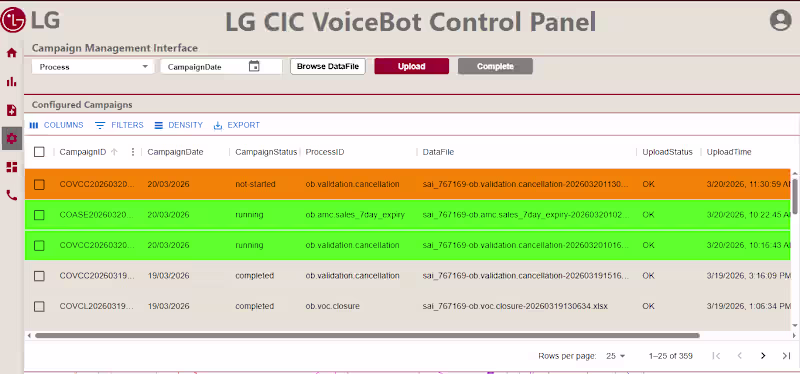Screen dimensions: 800x374
Task: Open the COLUMNS toolbar option
Action: pyautogui.click(x=57, y=125)
